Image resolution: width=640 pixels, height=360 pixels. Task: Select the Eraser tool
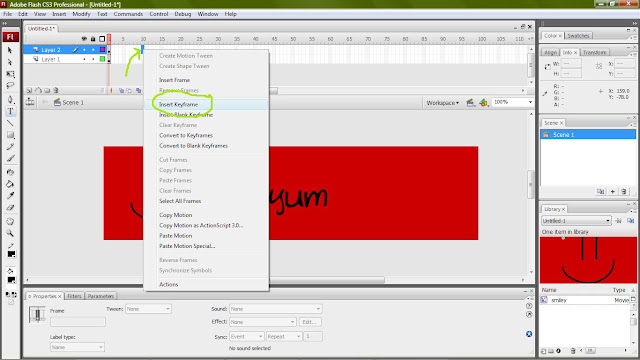[x=11, y=208]
